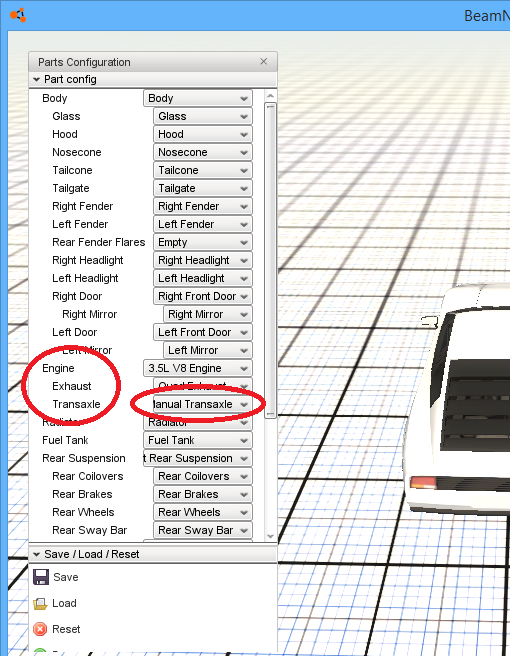Click the Right Door row label
Viewport: 510px width, 656px height.
click(77, 296)
